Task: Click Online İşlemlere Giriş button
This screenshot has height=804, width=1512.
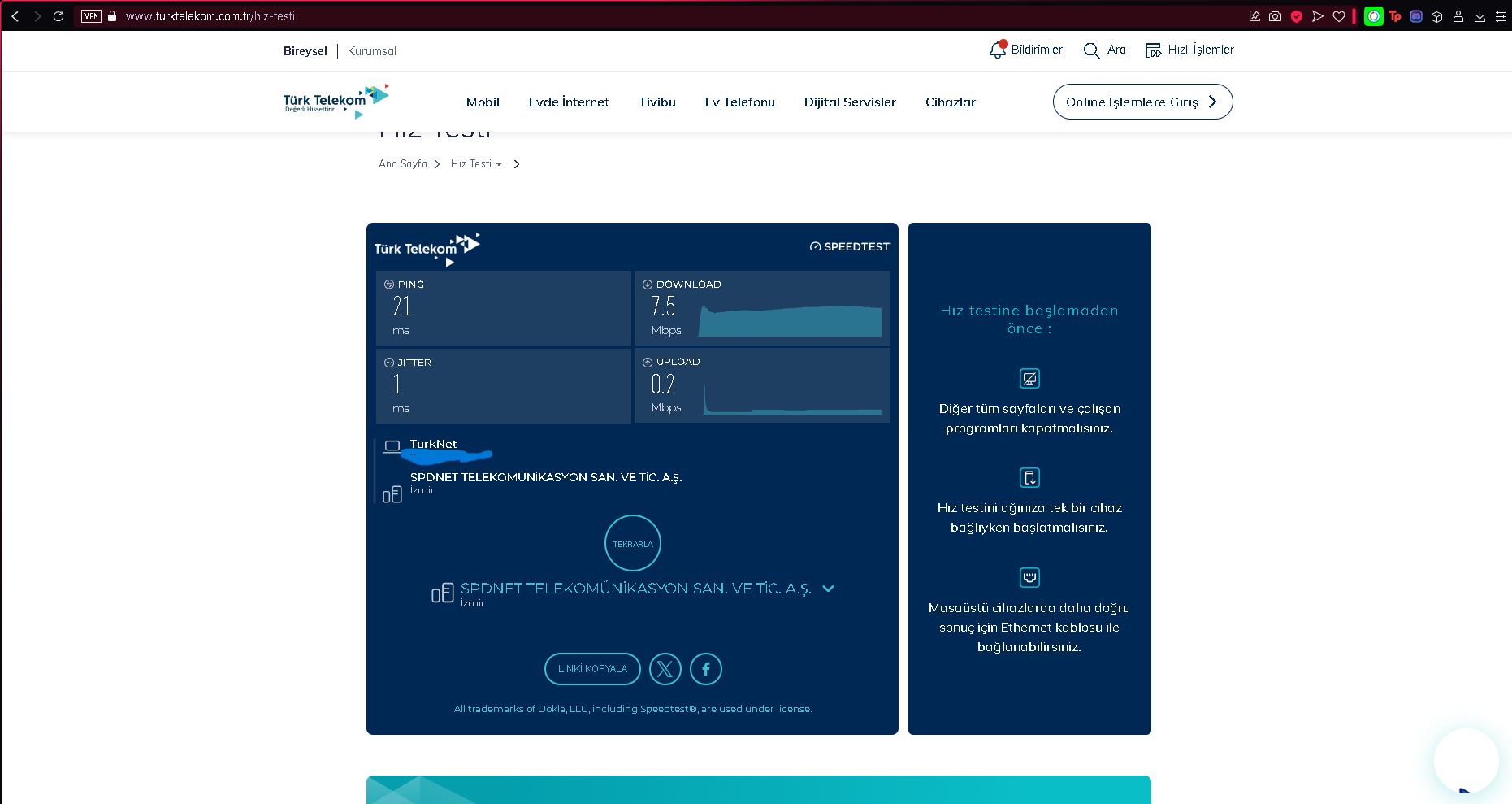Action: pos(1142,102)
